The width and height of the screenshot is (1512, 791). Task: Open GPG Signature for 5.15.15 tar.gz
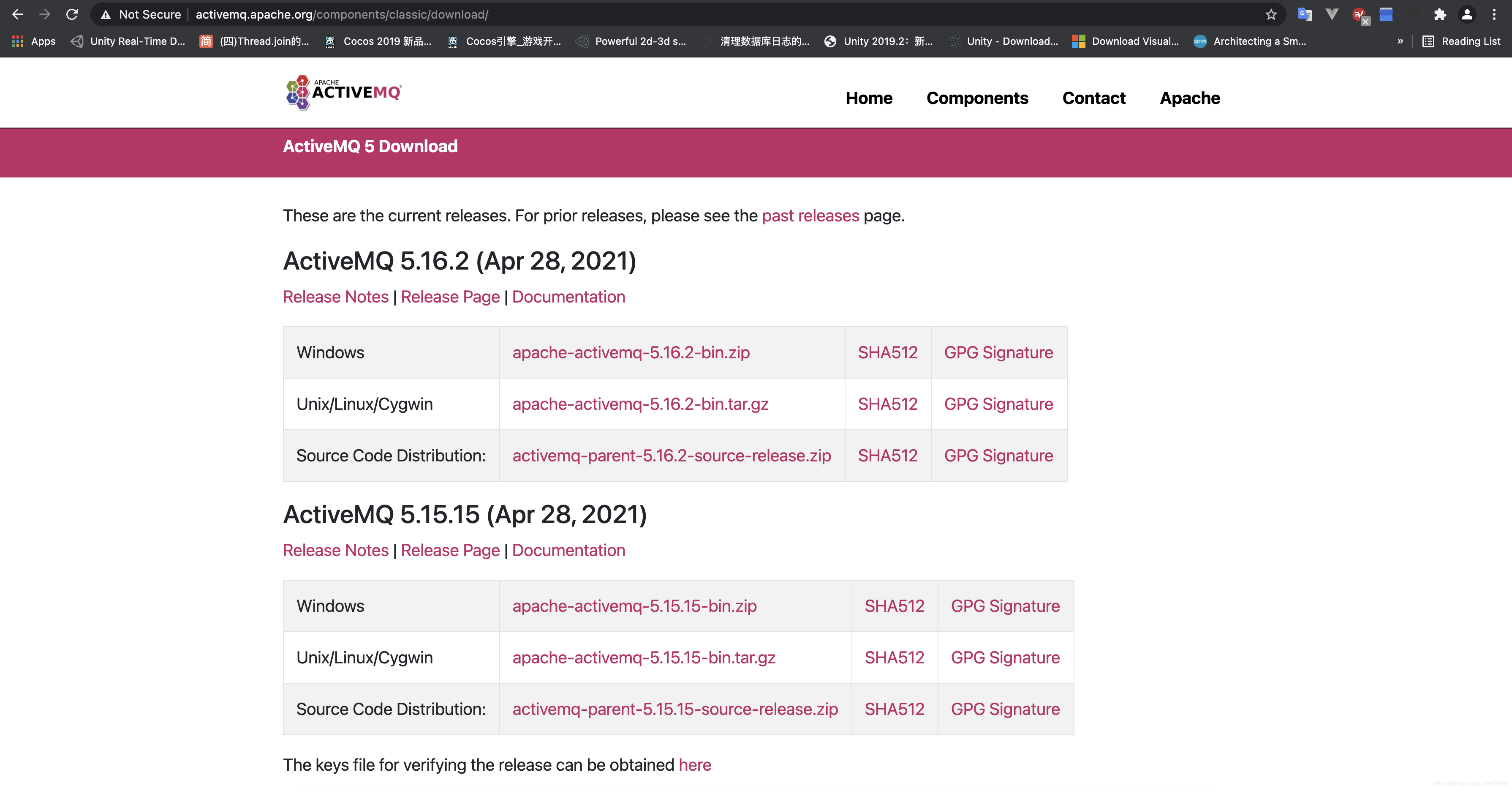point(1006,658)
